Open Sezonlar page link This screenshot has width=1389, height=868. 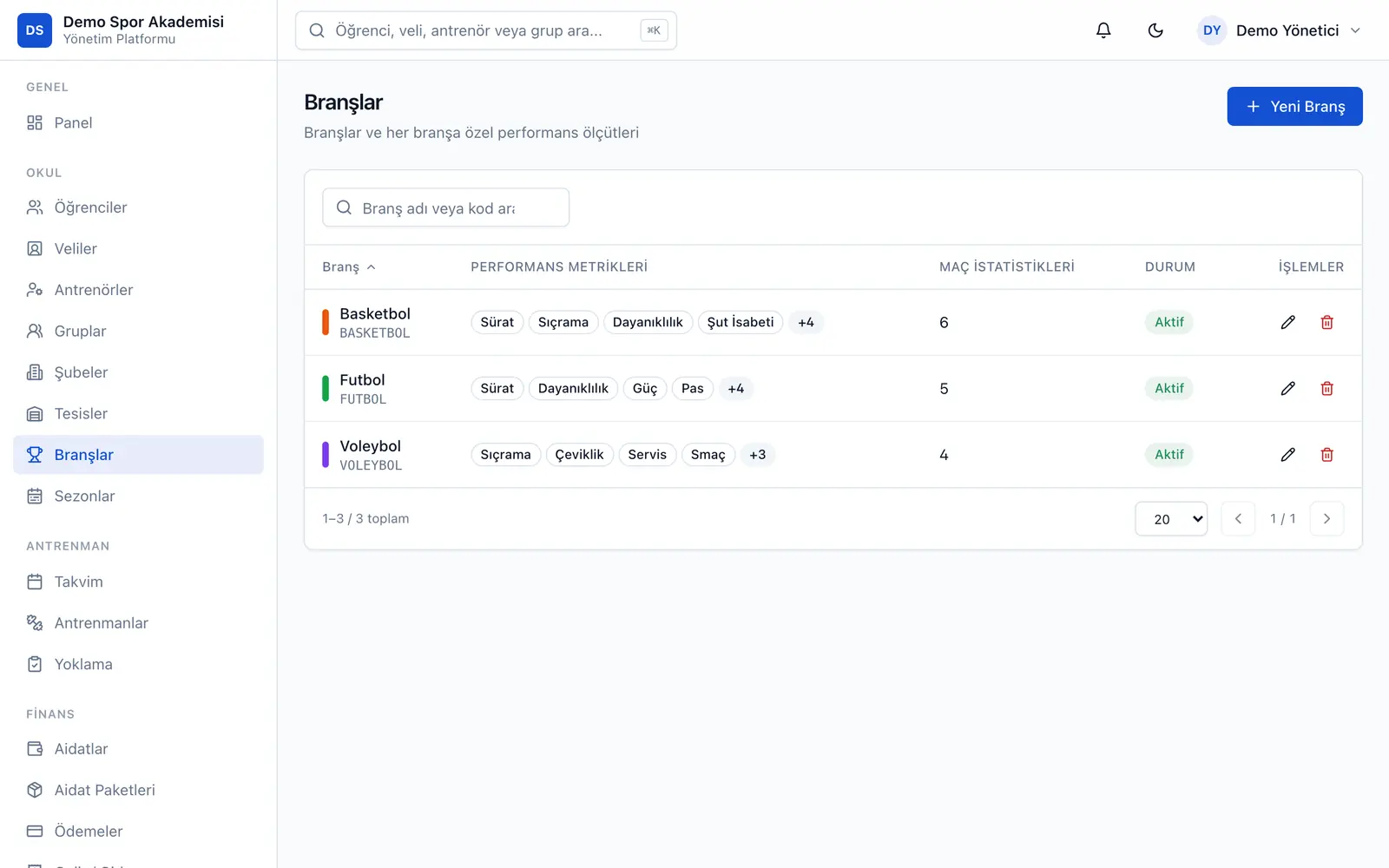(138, 496)
